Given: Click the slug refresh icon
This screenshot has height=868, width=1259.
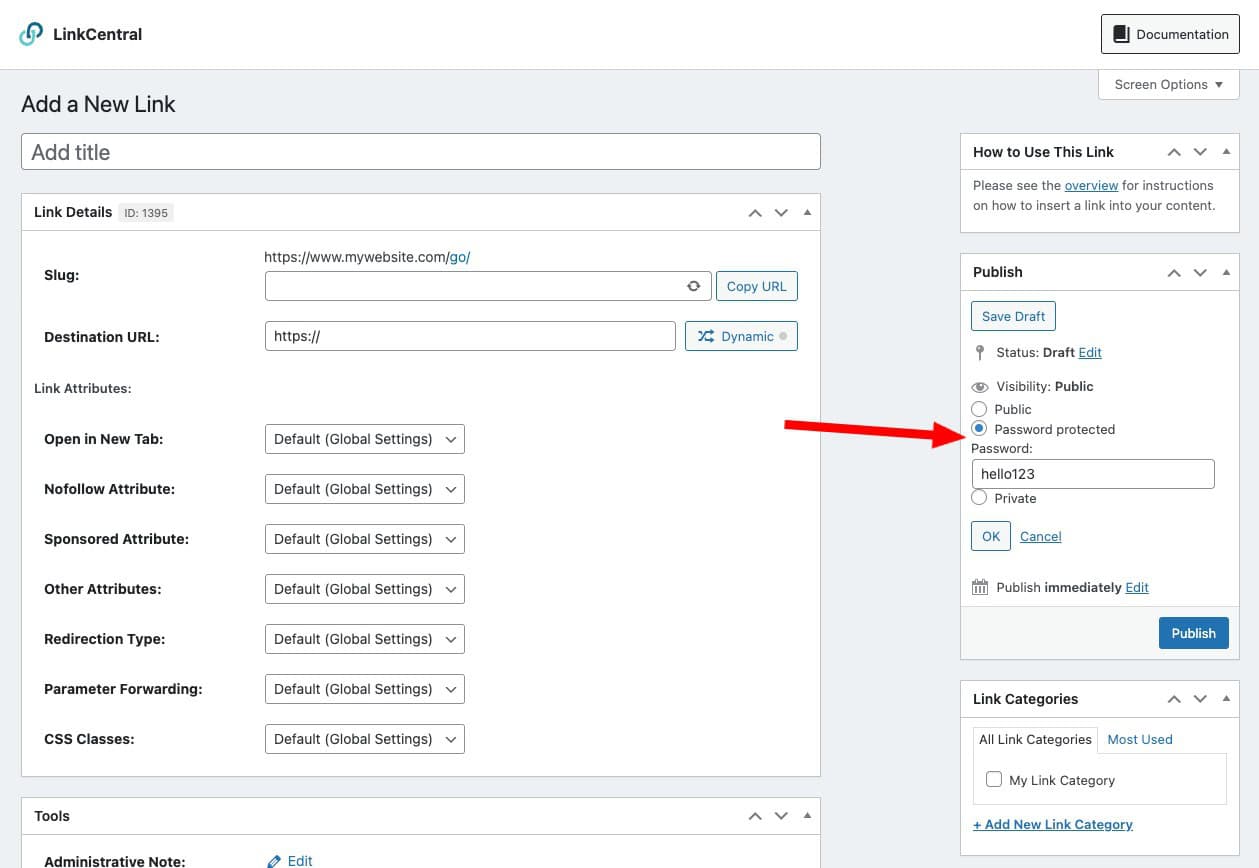Looking at the screenshot, I should [x=693, y=286].
